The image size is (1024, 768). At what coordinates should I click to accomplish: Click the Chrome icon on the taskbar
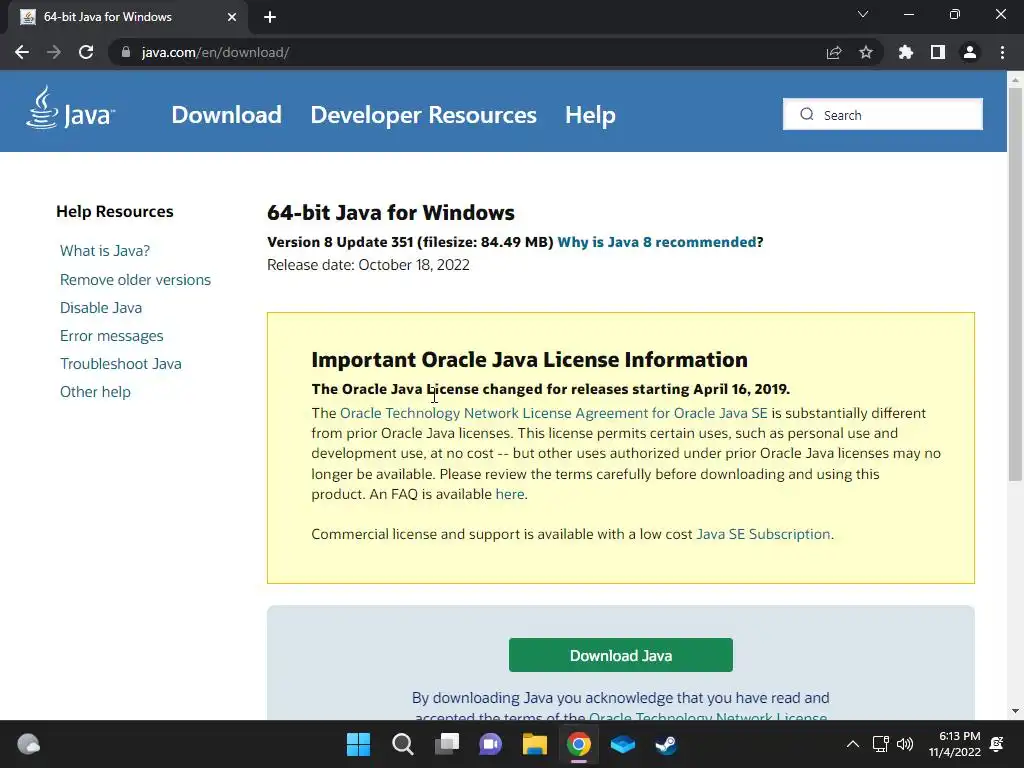[579, 744]
